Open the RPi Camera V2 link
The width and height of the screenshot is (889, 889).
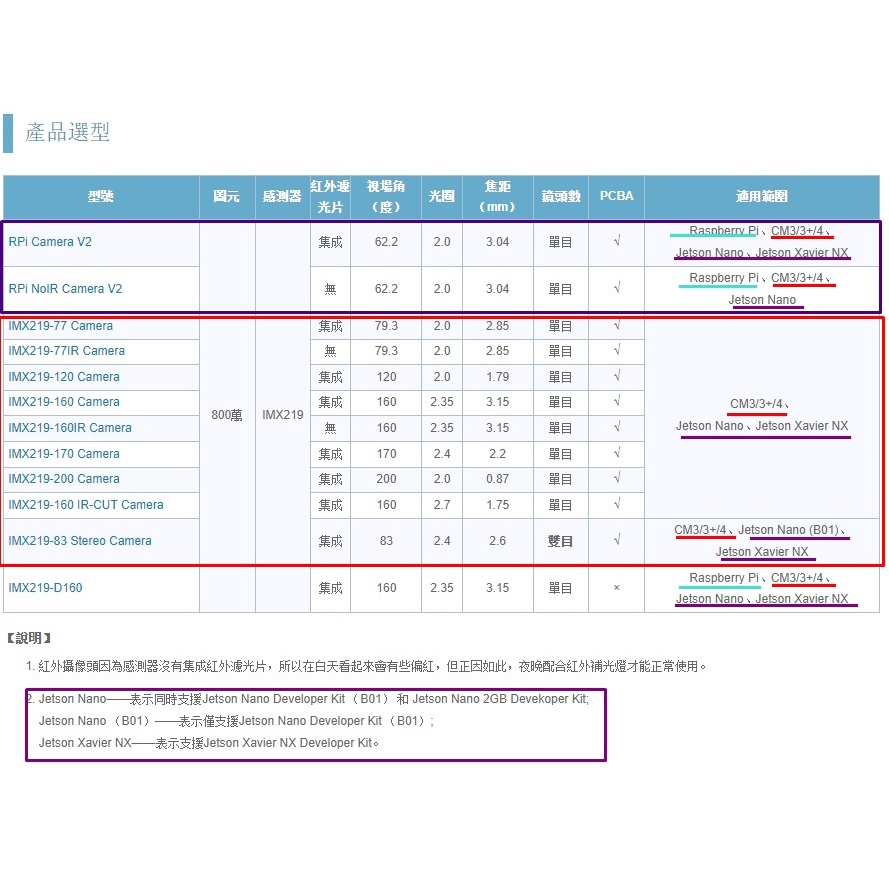[x=50, y=242]
